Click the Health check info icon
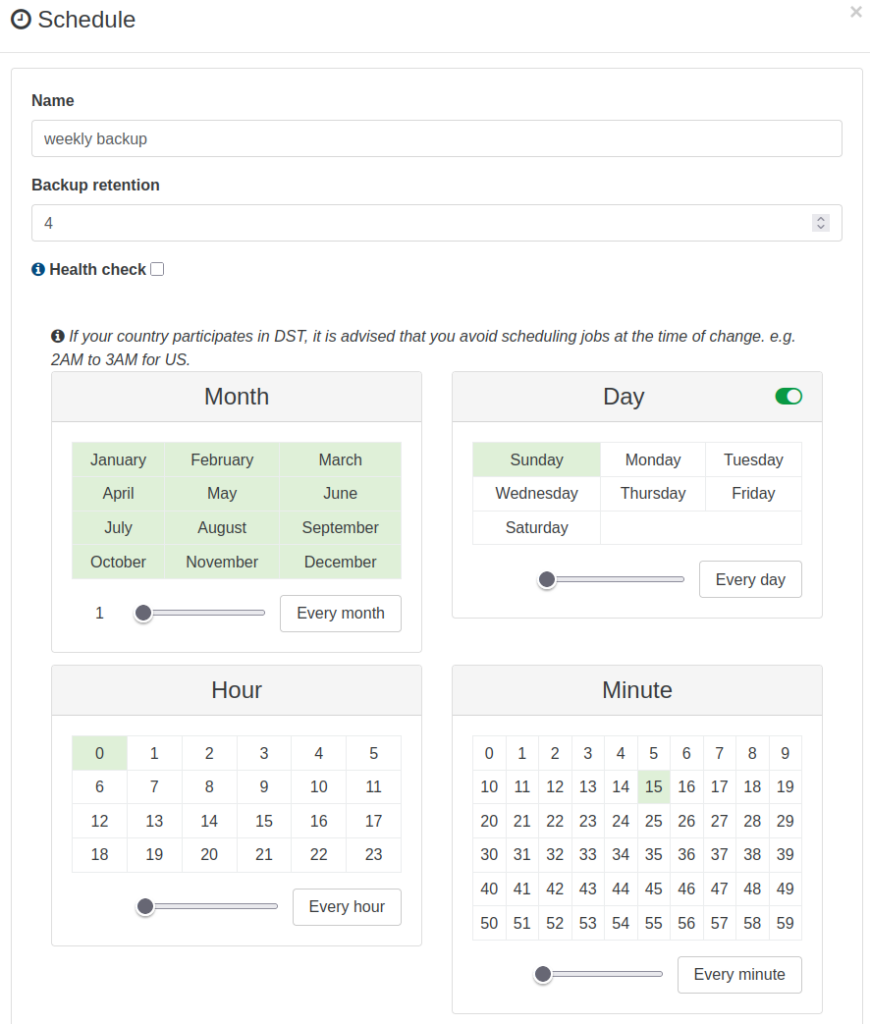The height and width of the screenshot is (1024, 870). pyautogui.click(x=38, y=269)
